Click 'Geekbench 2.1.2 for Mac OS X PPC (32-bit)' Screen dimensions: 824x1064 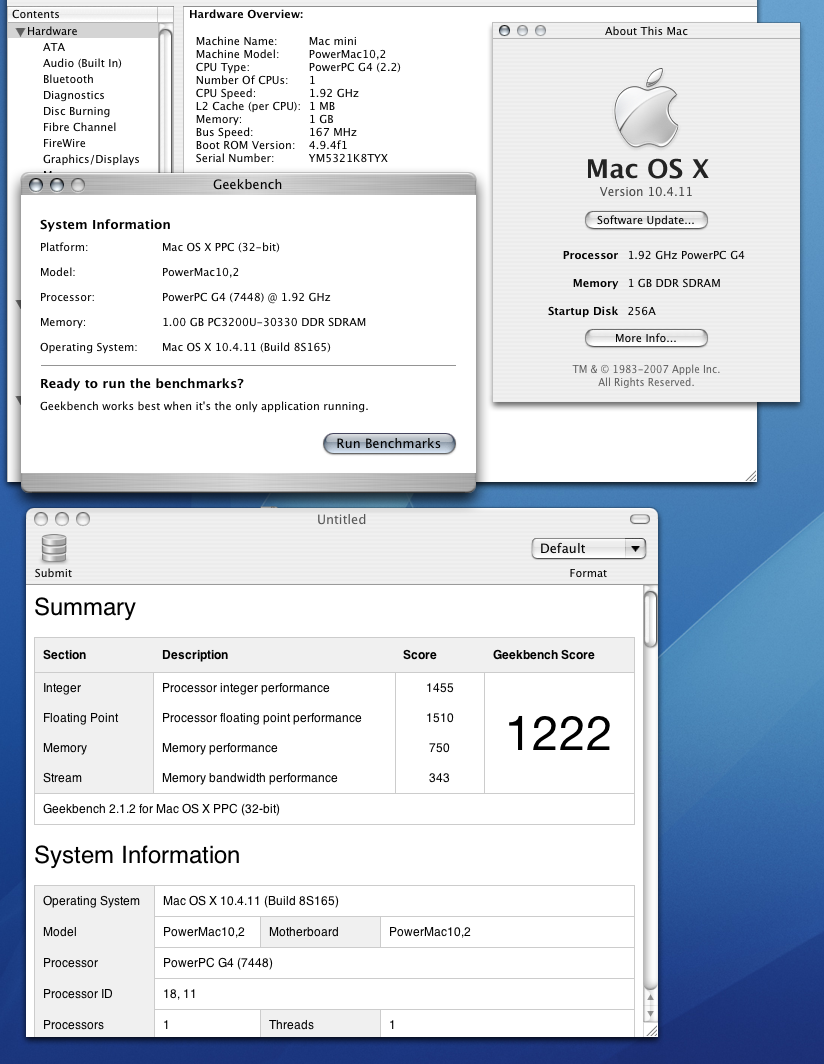[x=162, y=809]
